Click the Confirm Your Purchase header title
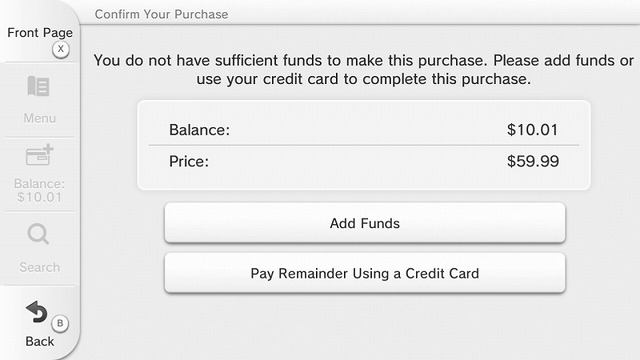The height and width of the screenshot is (360, 640). pyautogui.click(x=161, y=14)
